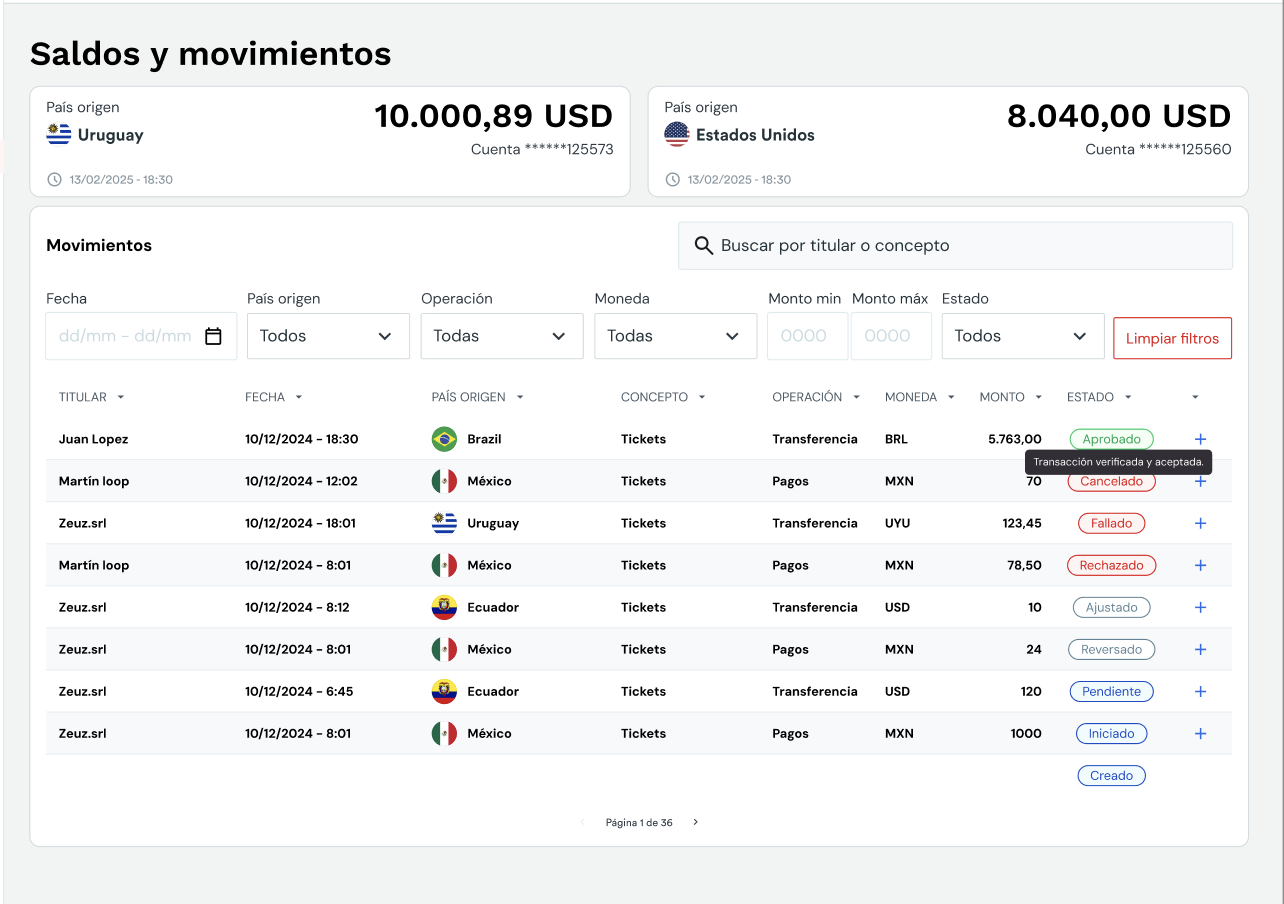1284x904 pixels.
Task: Sort by TITULAR column header
Action: tap(92, 397)
